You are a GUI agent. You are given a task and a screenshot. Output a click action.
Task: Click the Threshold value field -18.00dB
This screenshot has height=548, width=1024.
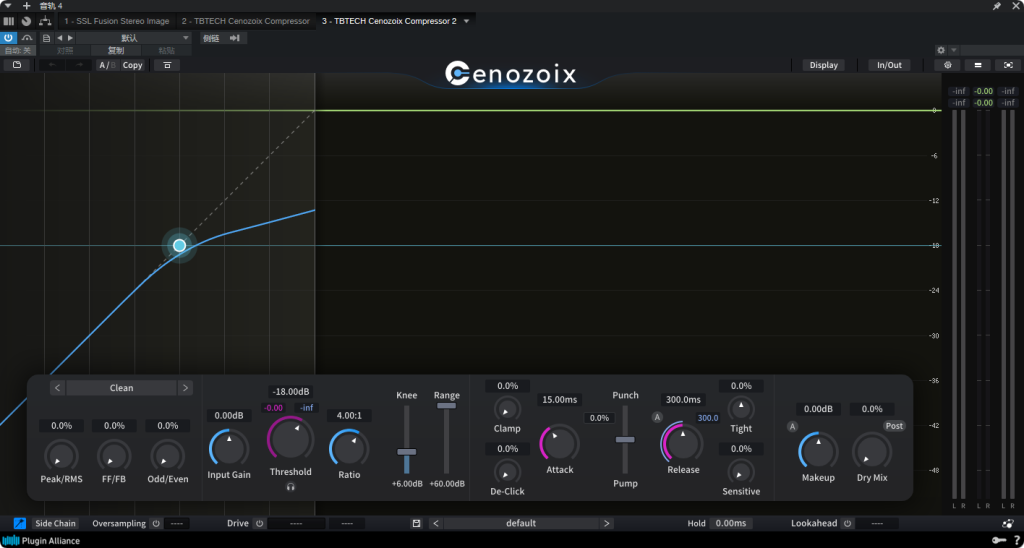[291, 392]
